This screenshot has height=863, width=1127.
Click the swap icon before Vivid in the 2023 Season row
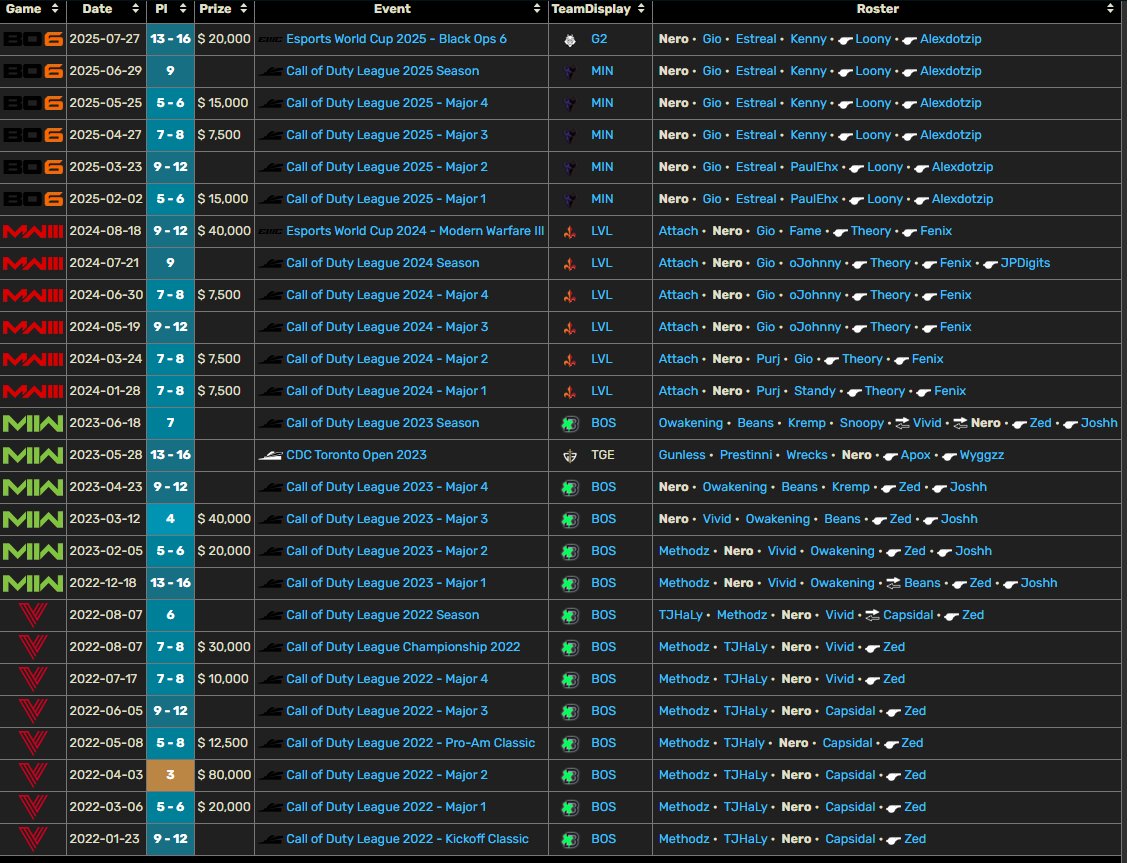tap(902, 423)
